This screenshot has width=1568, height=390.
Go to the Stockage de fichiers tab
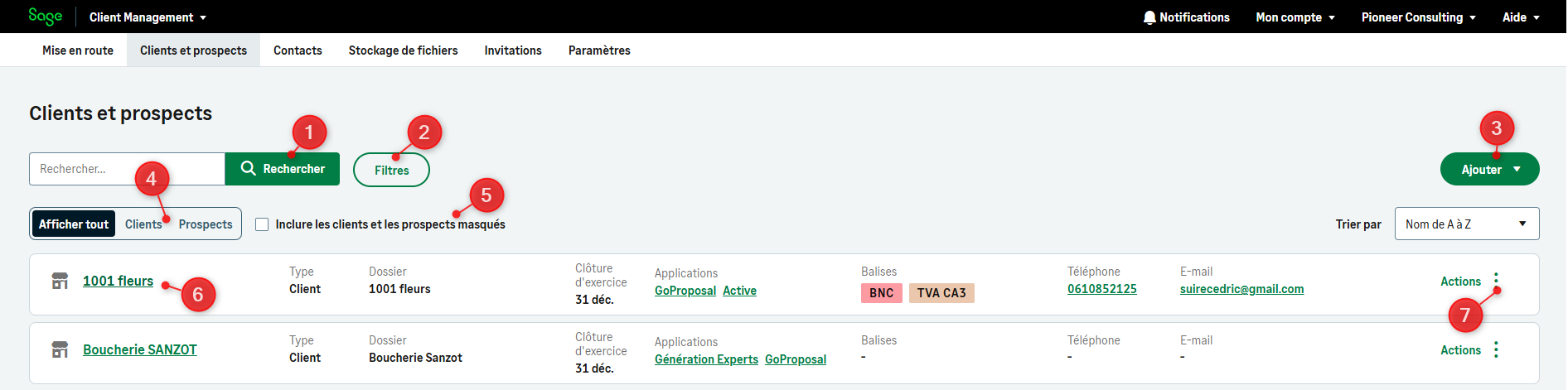coord(403,51)
